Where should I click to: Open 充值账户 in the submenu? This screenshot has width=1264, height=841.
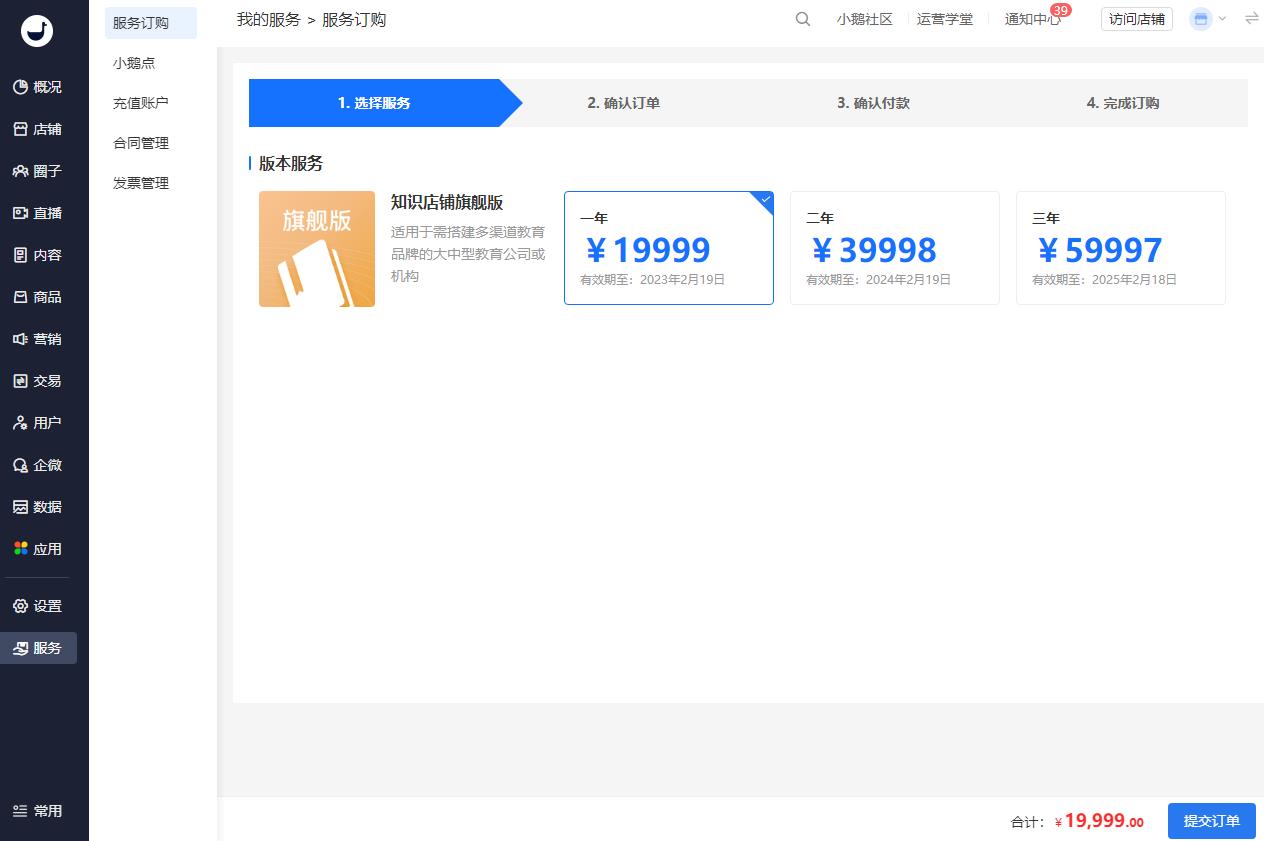click(x=141, y=103)
